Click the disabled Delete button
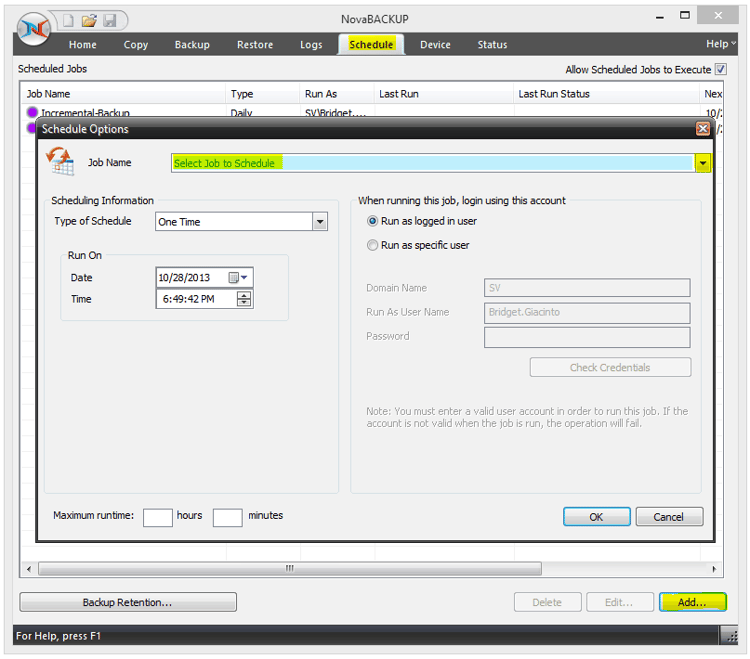This screenshot has width=750, height=659. tap(548, 602)
